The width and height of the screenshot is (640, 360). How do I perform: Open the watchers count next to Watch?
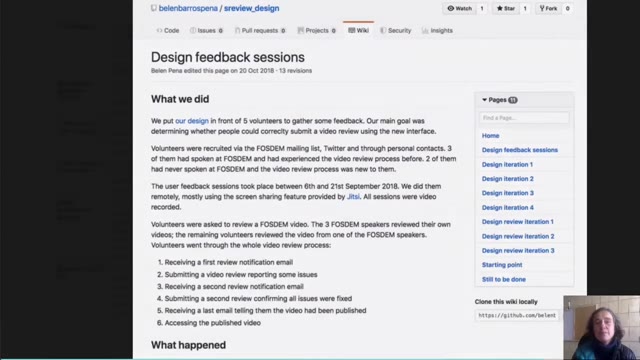tap(482, 9)
